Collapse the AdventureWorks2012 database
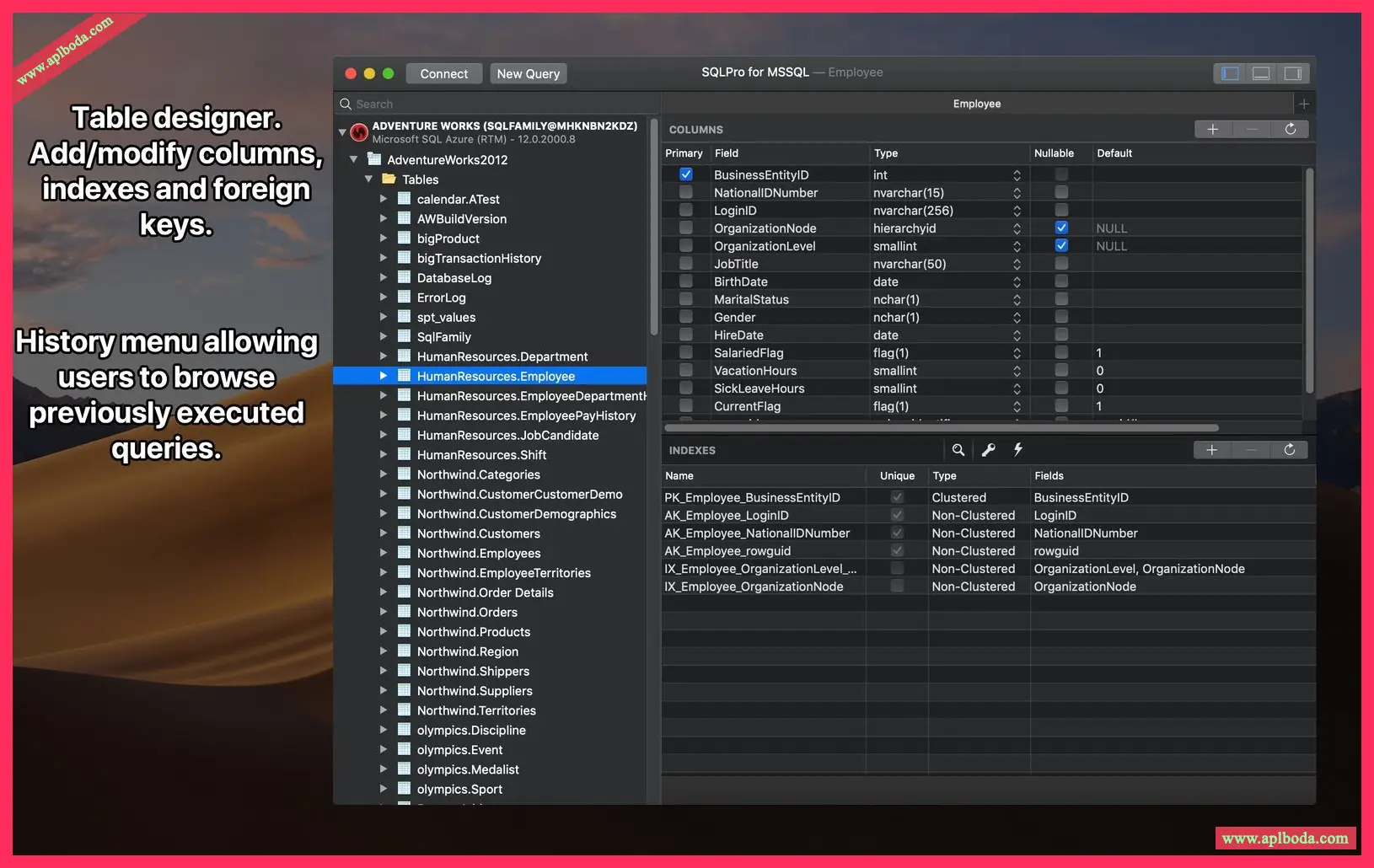Screen dimensions: 1374x868 353,159
